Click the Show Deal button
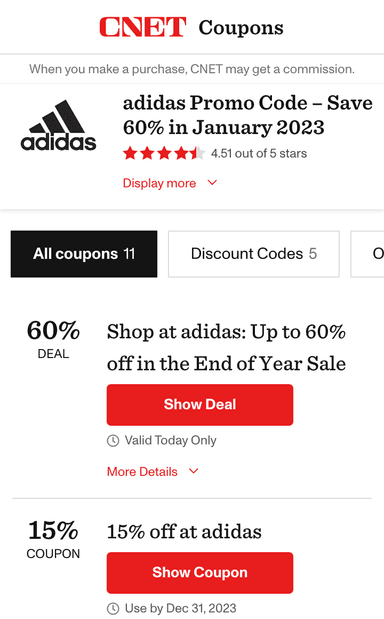The image size is (384, 619). 200,405
